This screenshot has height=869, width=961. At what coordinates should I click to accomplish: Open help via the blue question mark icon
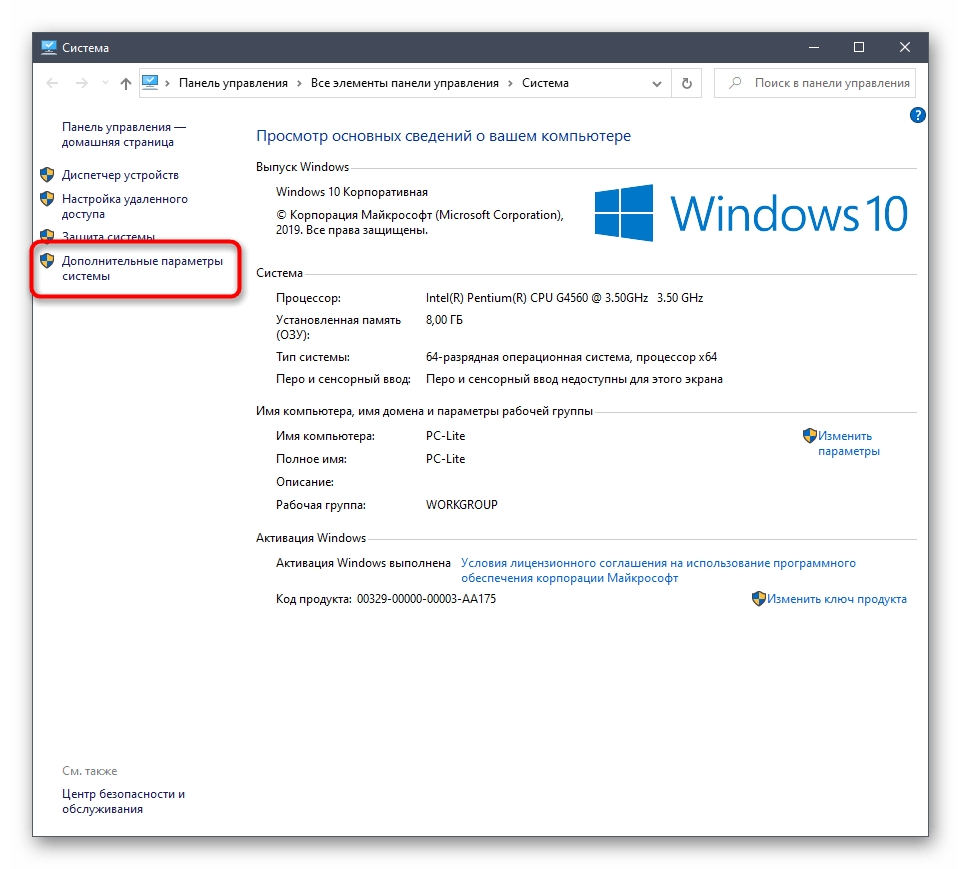click(917, 115)
